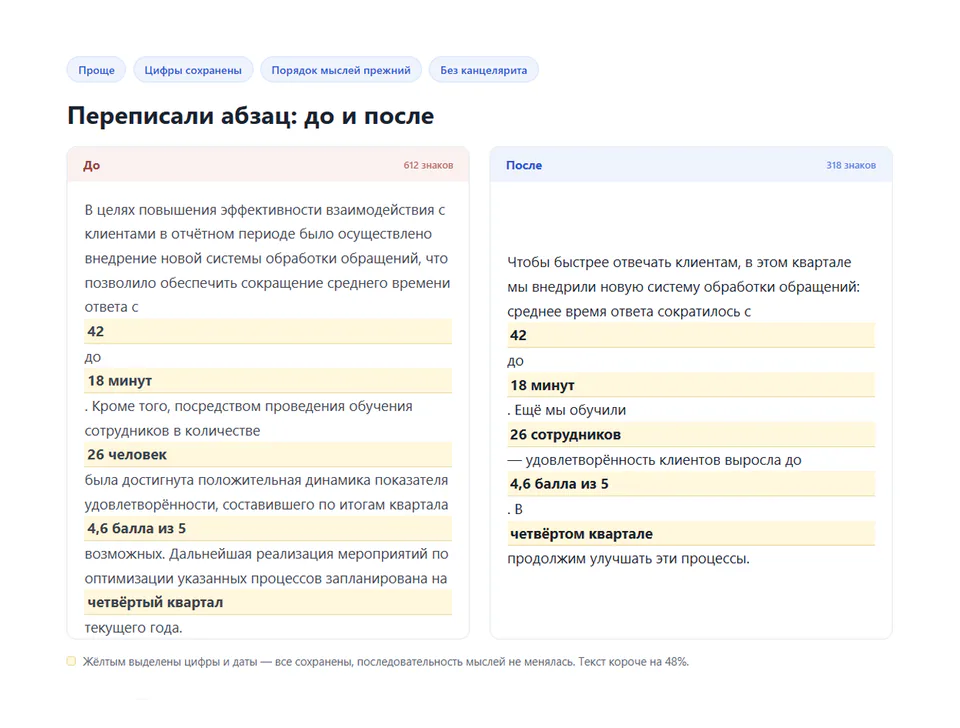This screenshot has height=728, width=960.
Task: Click the 'Без канцелярита' tag chip
Action: (483, 70)
